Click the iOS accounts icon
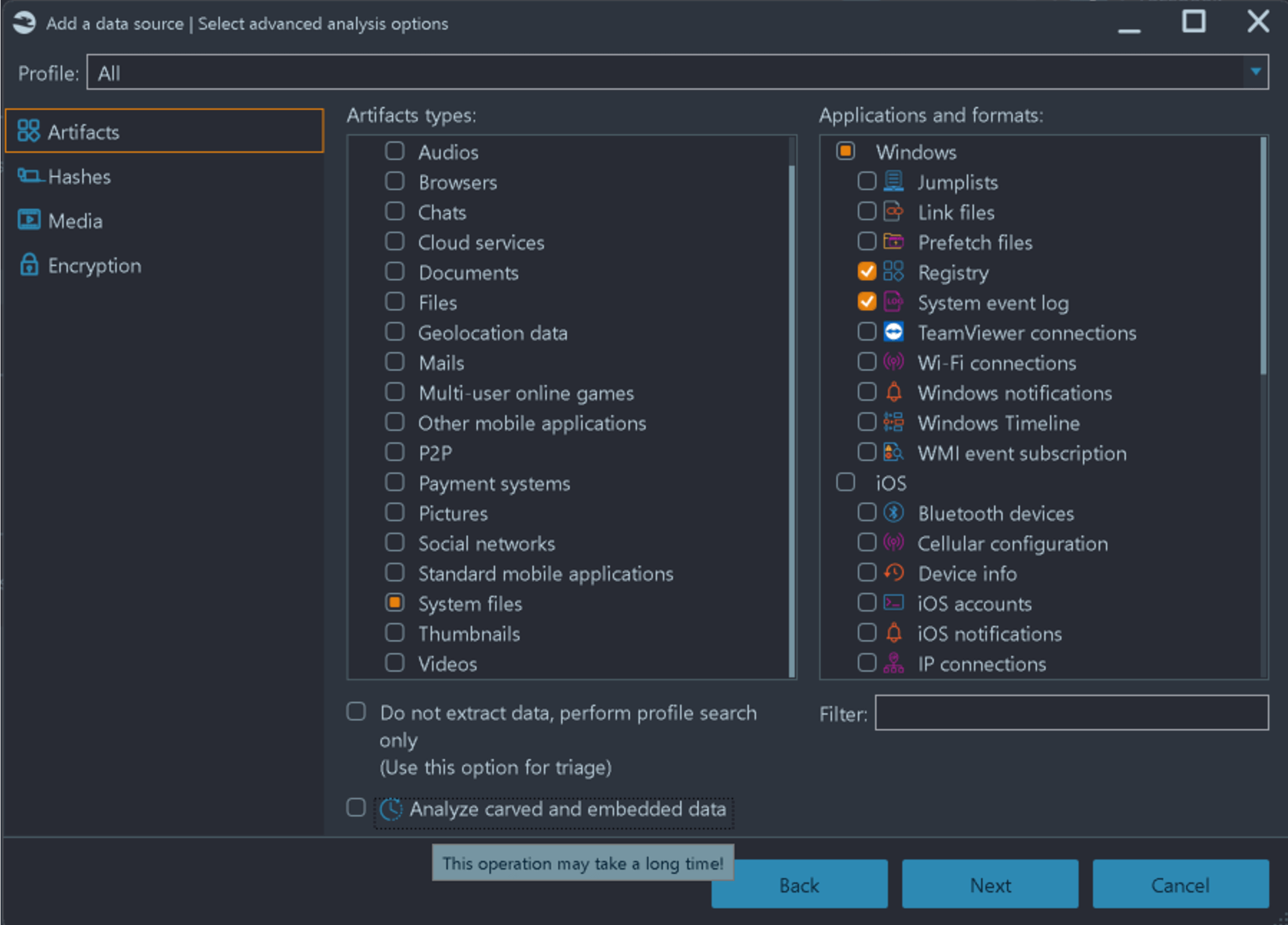 pyautogui.click(x=894, y=603)
